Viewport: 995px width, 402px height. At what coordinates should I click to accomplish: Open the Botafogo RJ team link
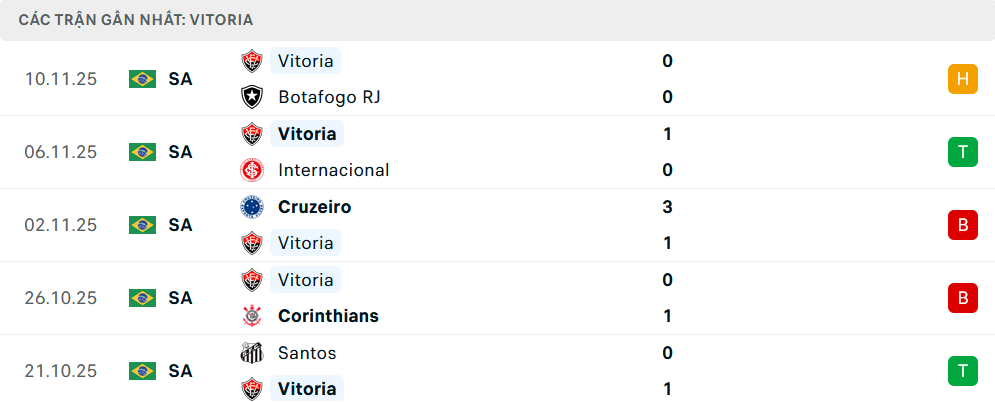329,97
